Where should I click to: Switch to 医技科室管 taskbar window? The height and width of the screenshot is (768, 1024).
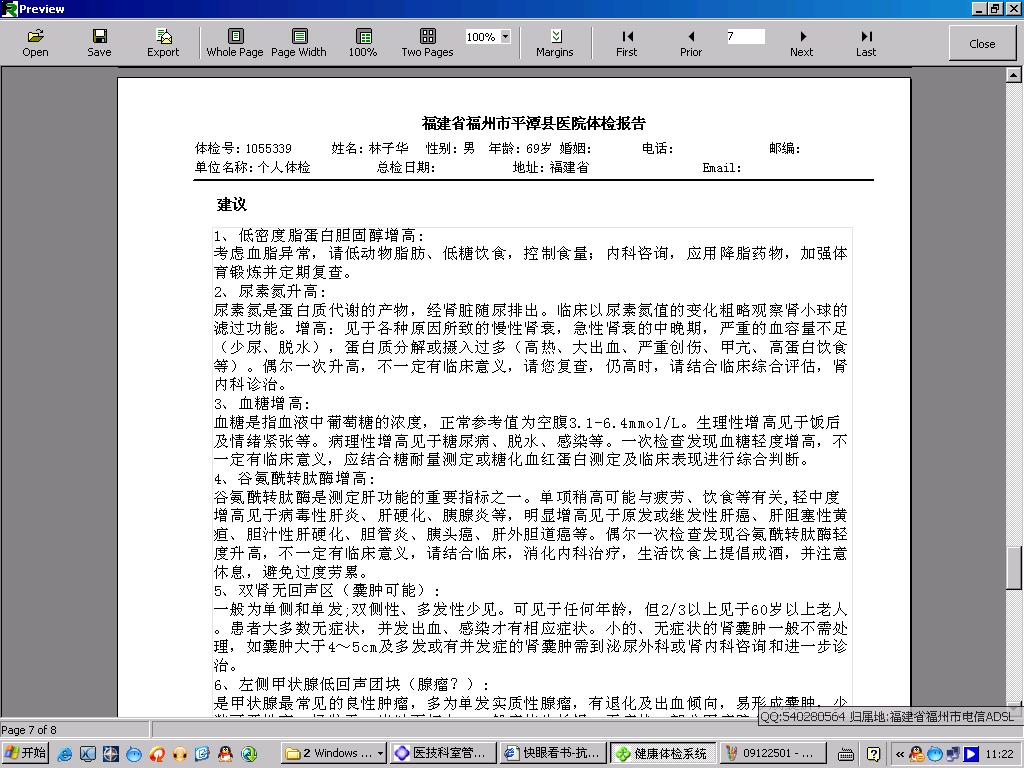pos(443,753)
